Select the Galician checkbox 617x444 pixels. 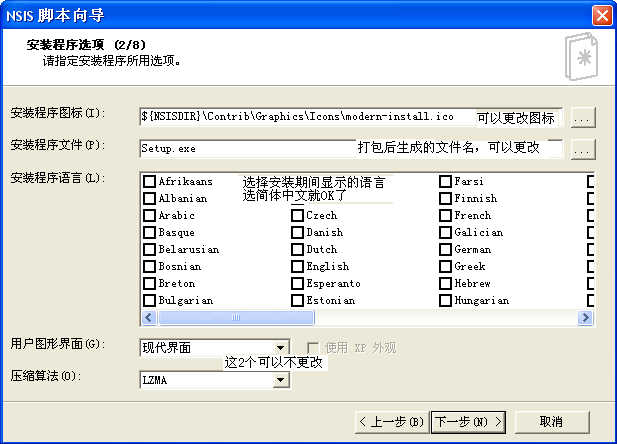[x=445, y=232]
